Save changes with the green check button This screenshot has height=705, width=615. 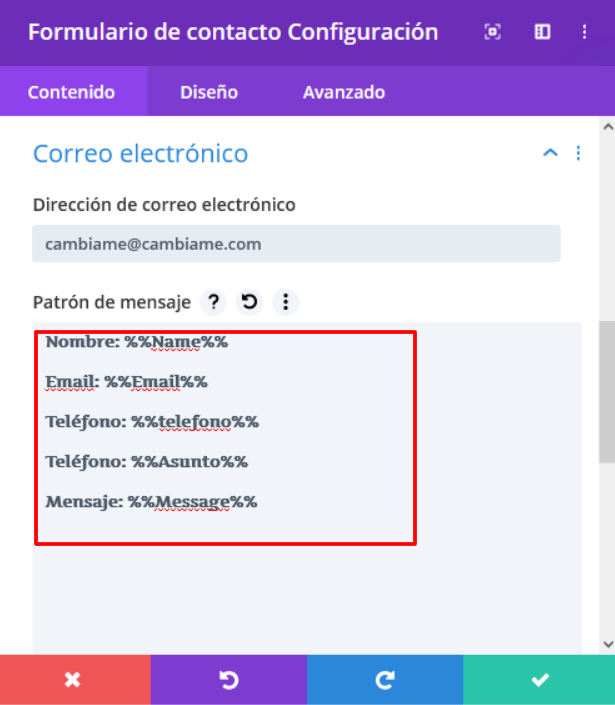pos(539,680)
